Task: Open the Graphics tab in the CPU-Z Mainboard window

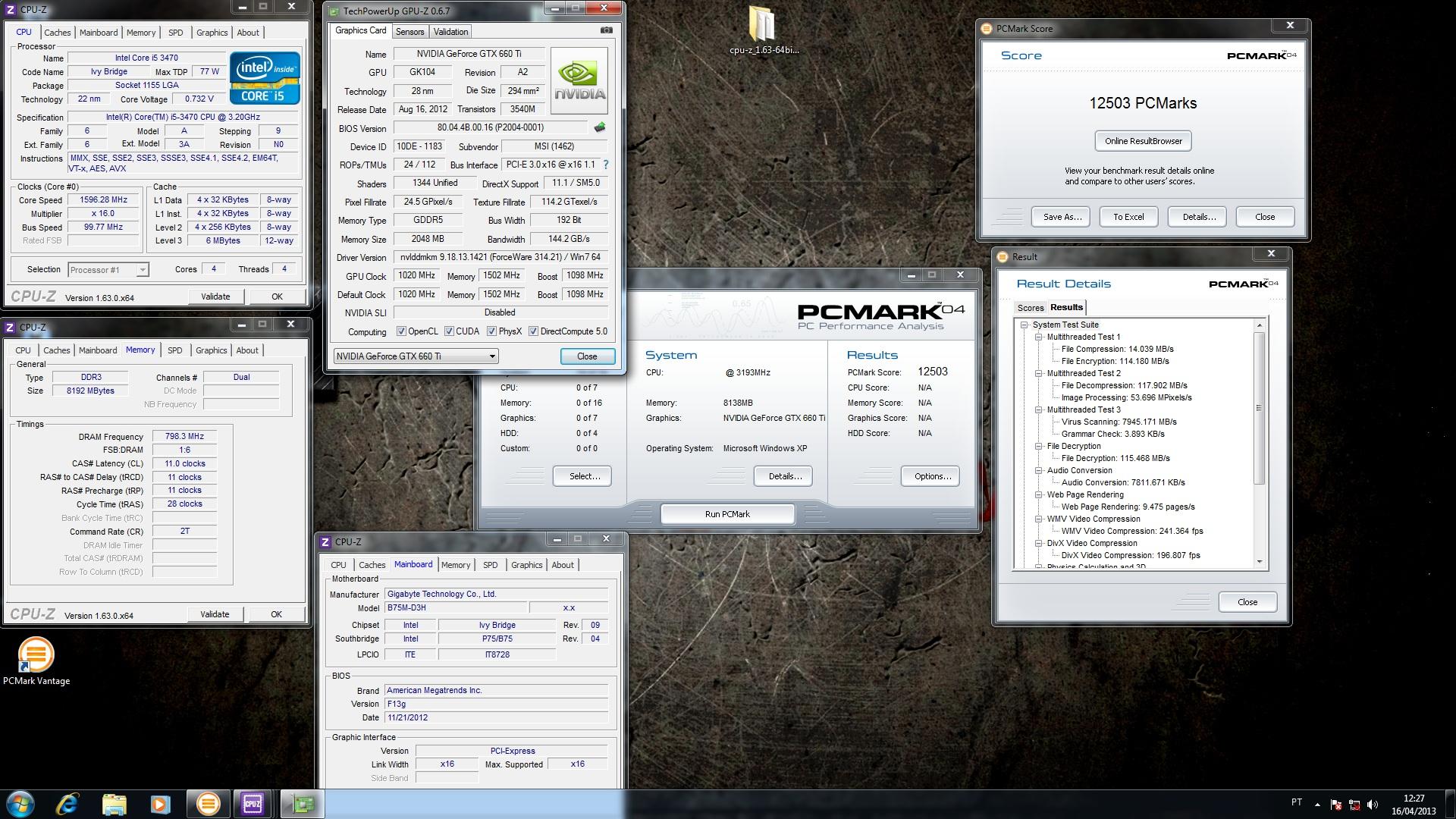Action: (526, 565)
